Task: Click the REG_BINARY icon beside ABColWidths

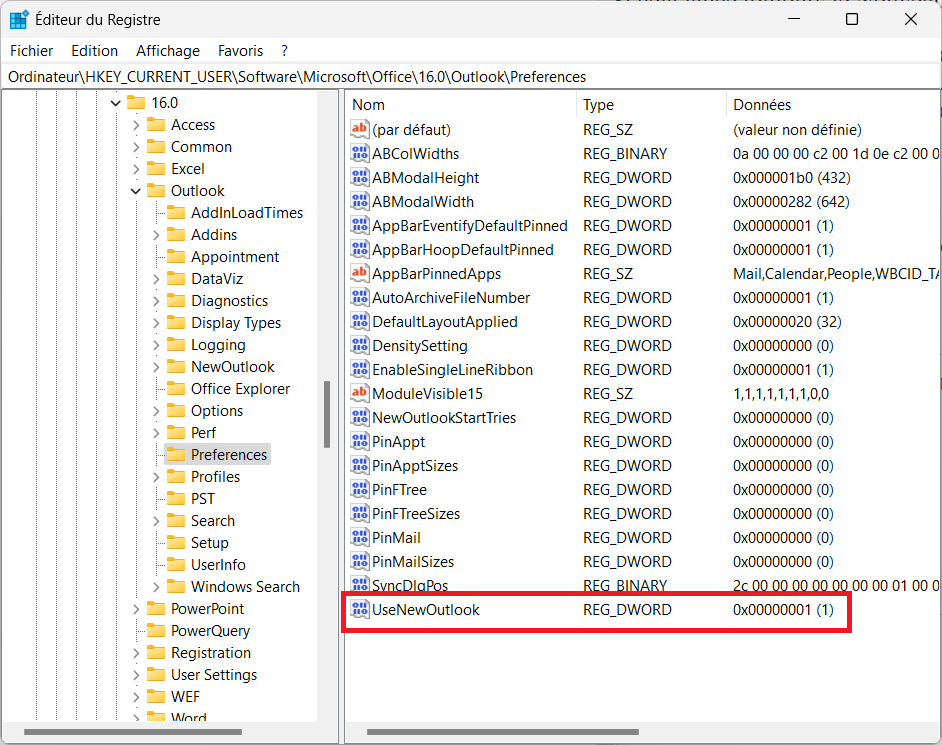Action: click(360, 153)
